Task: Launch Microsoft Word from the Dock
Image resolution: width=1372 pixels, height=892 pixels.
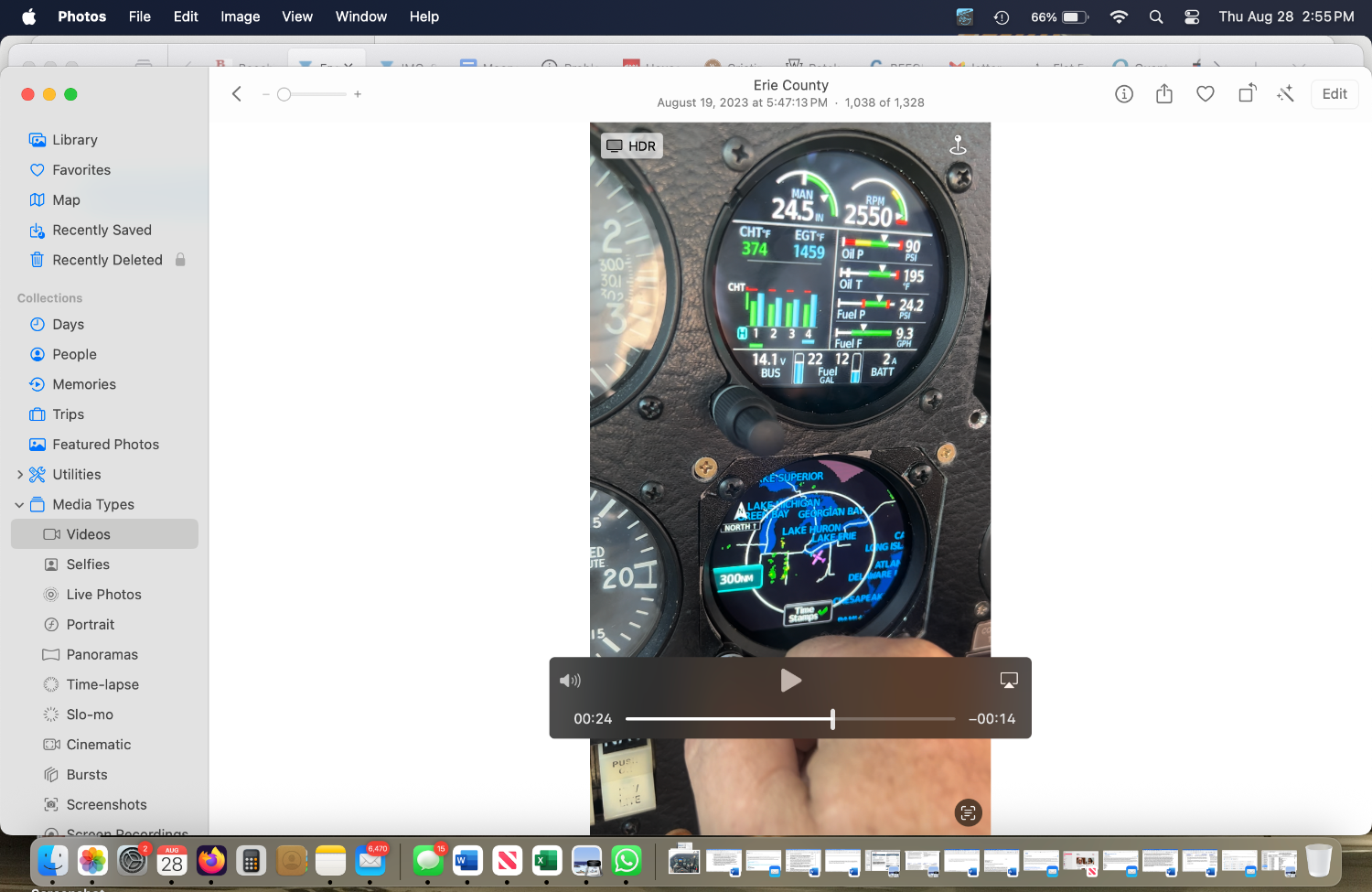Action: (x=467, y=861)
